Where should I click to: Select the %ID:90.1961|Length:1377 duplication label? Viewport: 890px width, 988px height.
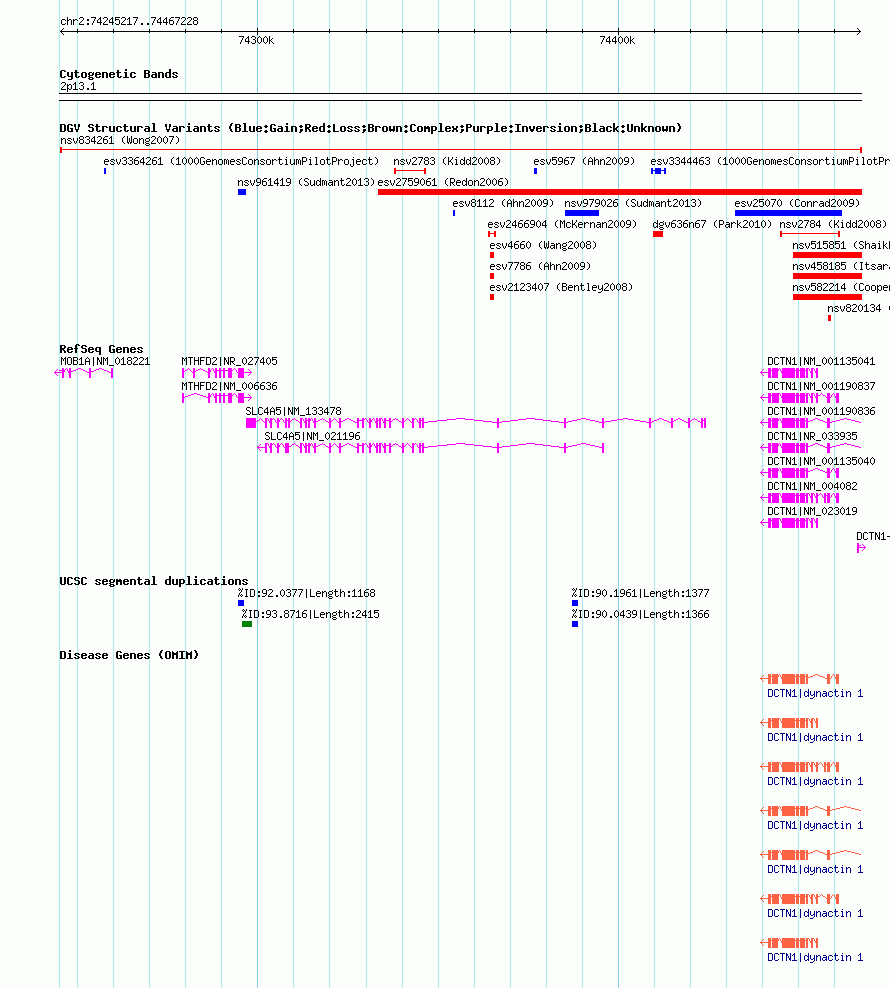click(640, 594)
